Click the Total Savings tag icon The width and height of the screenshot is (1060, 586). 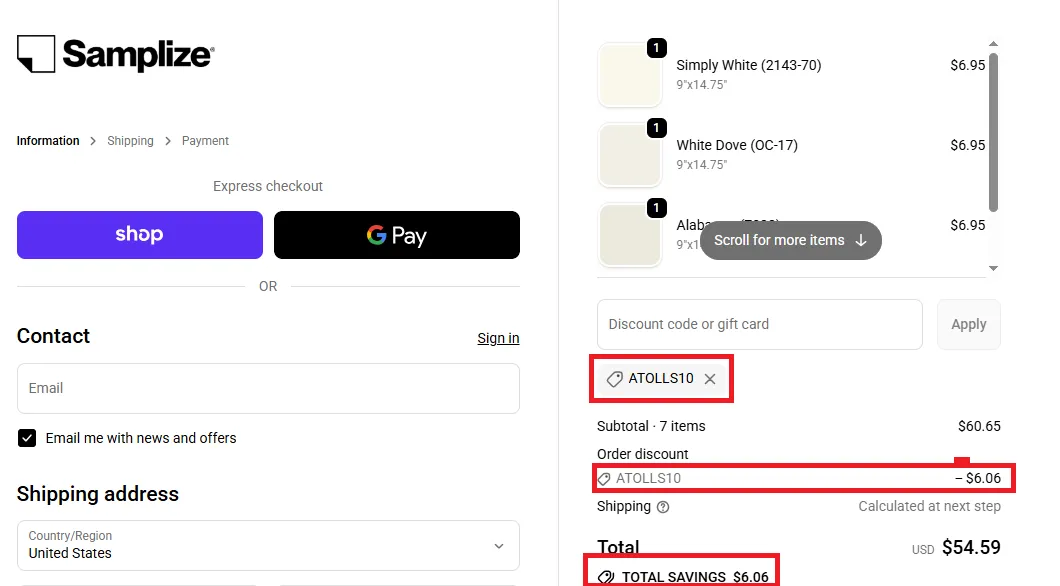click(606, 577)
